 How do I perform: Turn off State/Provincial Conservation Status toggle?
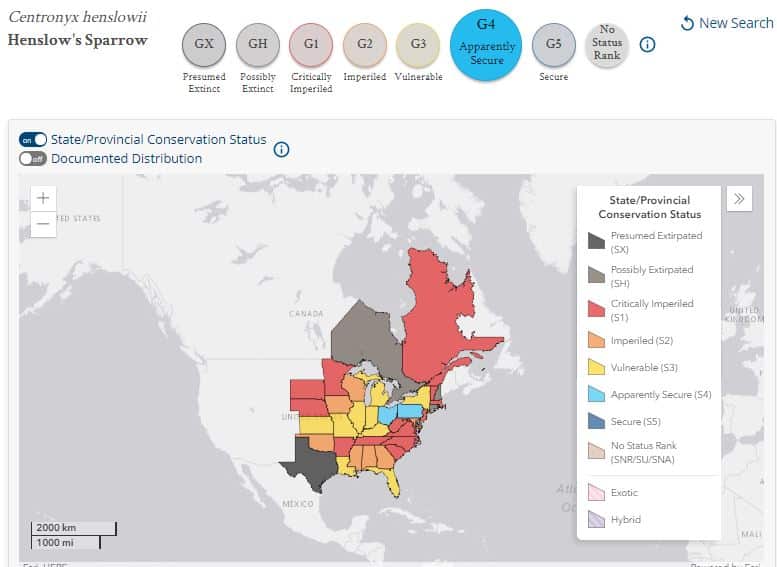click(x=33, y=140)
